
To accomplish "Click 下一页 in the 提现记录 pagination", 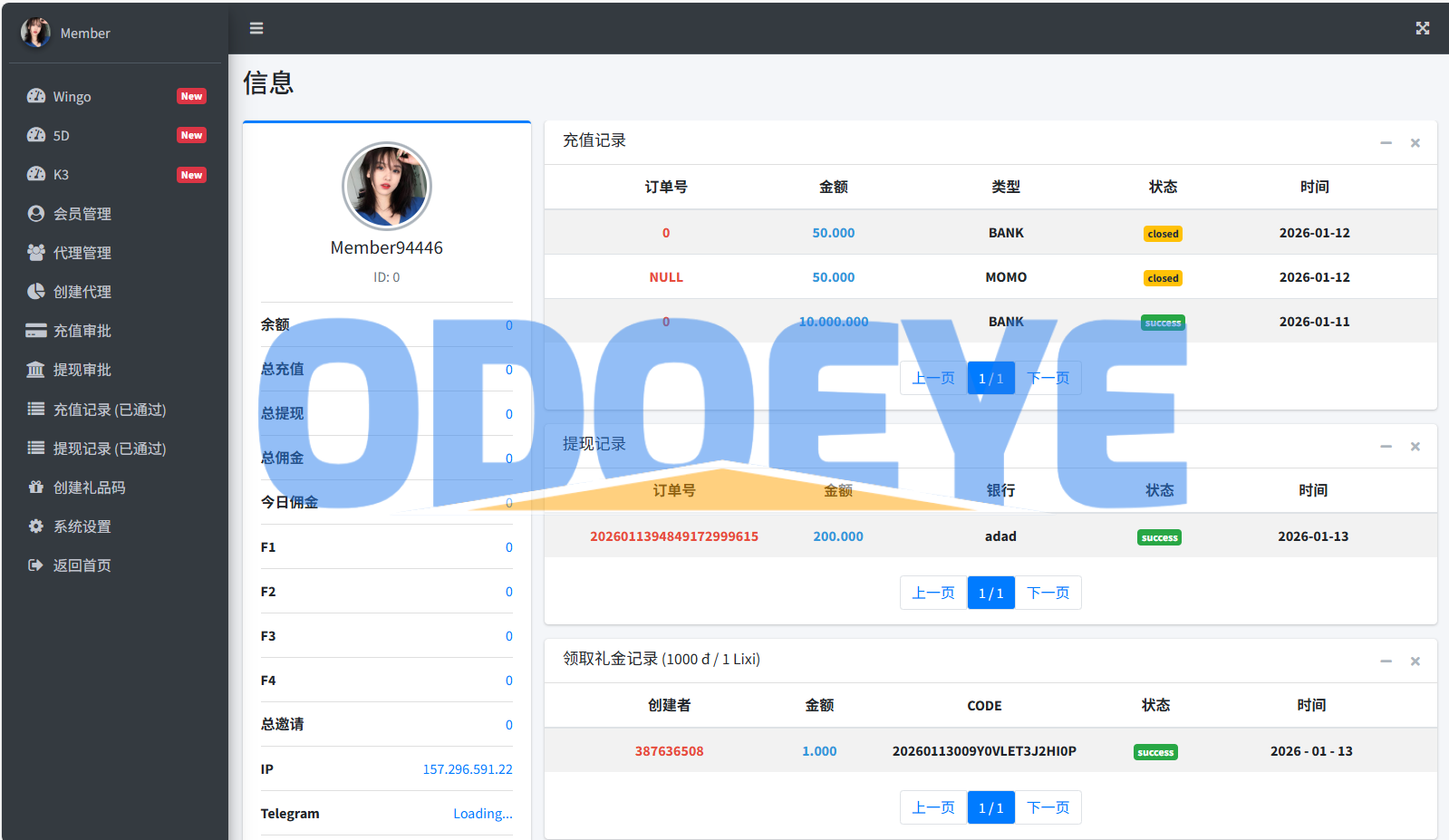I will click(x=1048, y=593).
